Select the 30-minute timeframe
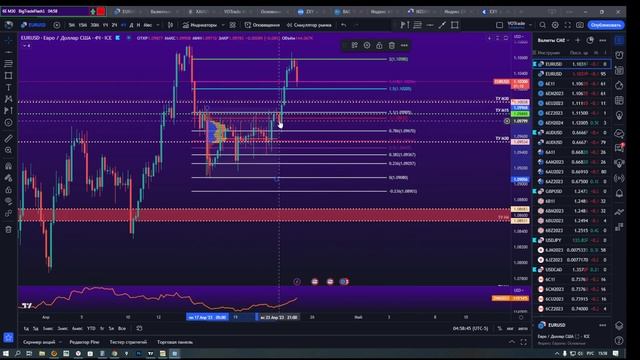The width and height of the screenshot is (640, 360). [x=94, y=25]
